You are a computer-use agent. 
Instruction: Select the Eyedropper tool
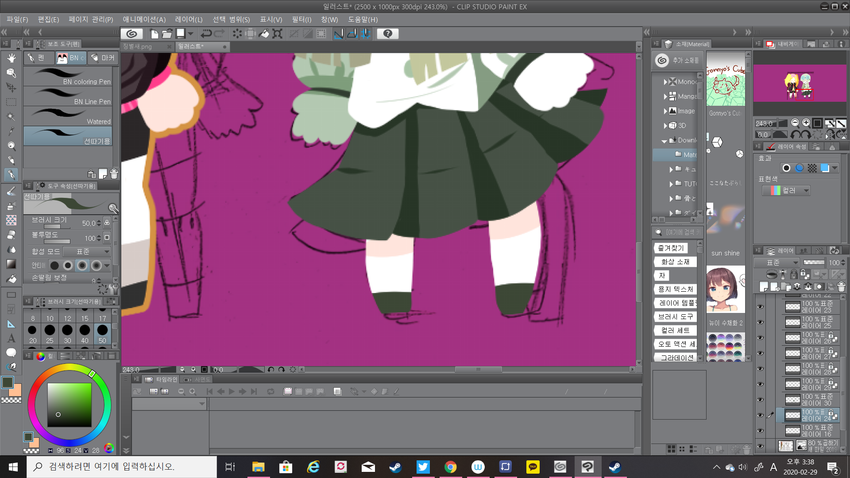point(11,131)
